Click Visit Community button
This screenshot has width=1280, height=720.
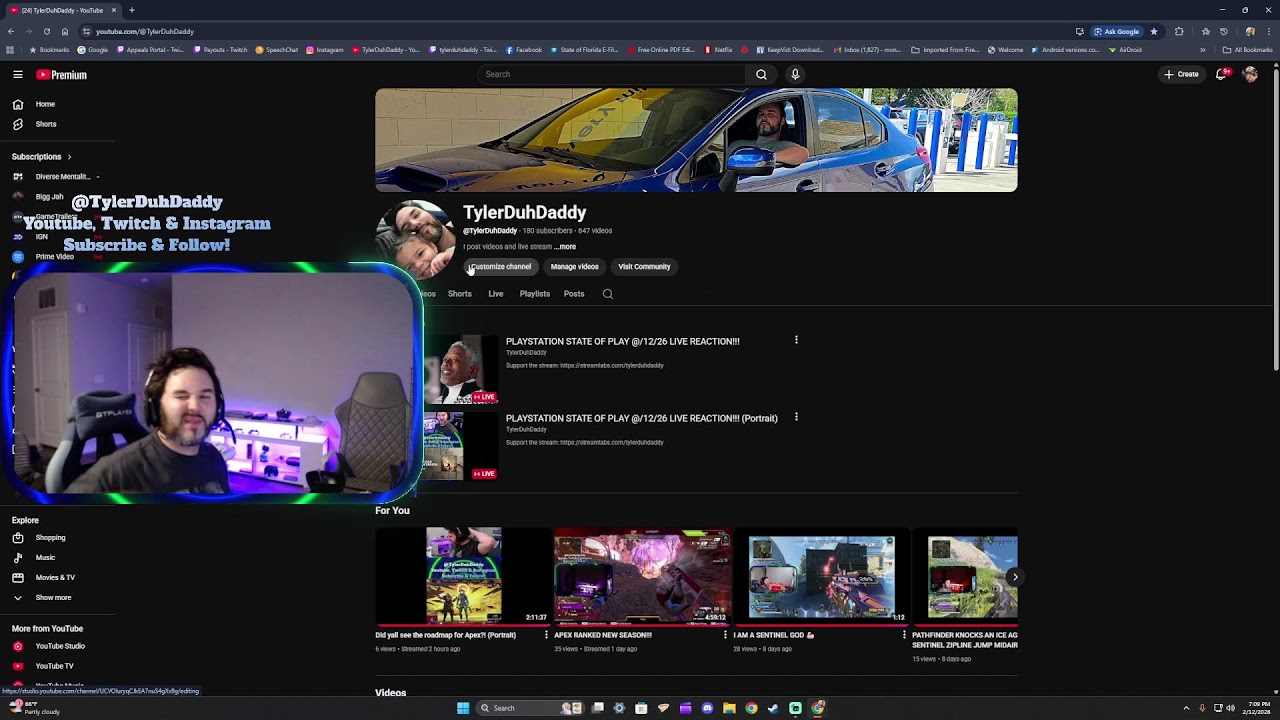coord(644,267)
